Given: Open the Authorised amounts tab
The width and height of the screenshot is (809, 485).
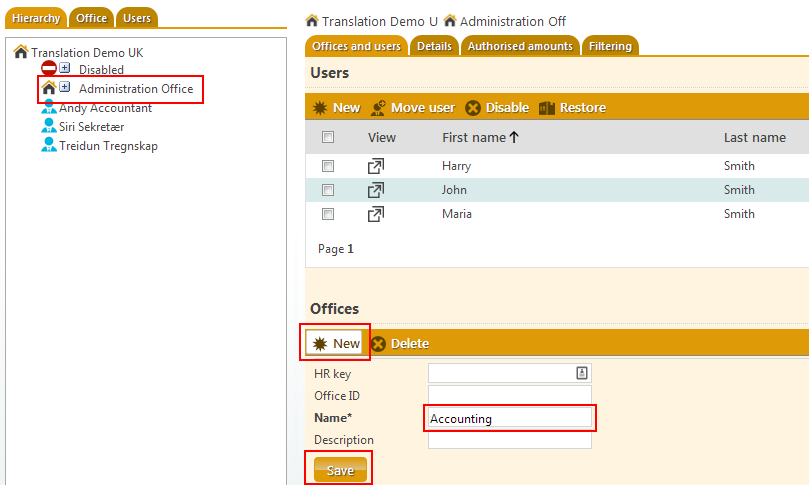Looking at the screenshot, I should pyautogui.click(x=520, y=46).
